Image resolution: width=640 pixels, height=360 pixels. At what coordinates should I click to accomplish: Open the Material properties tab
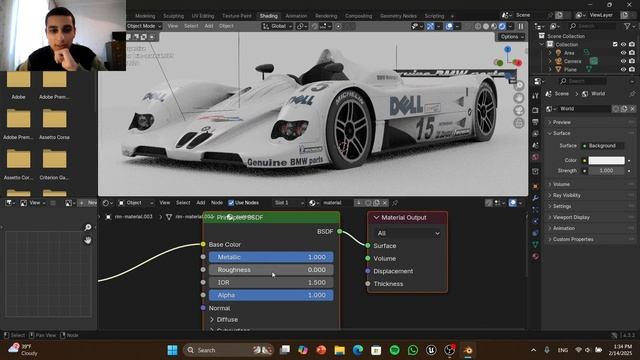pyautogui.click(x=536, y=256)
